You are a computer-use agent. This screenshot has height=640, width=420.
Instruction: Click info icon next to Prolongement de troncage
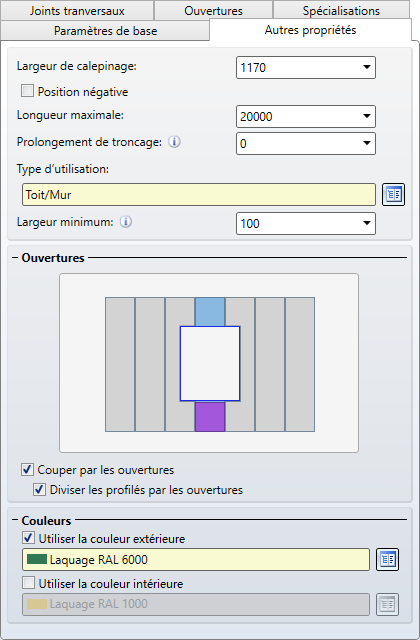(x=174, y=142)
